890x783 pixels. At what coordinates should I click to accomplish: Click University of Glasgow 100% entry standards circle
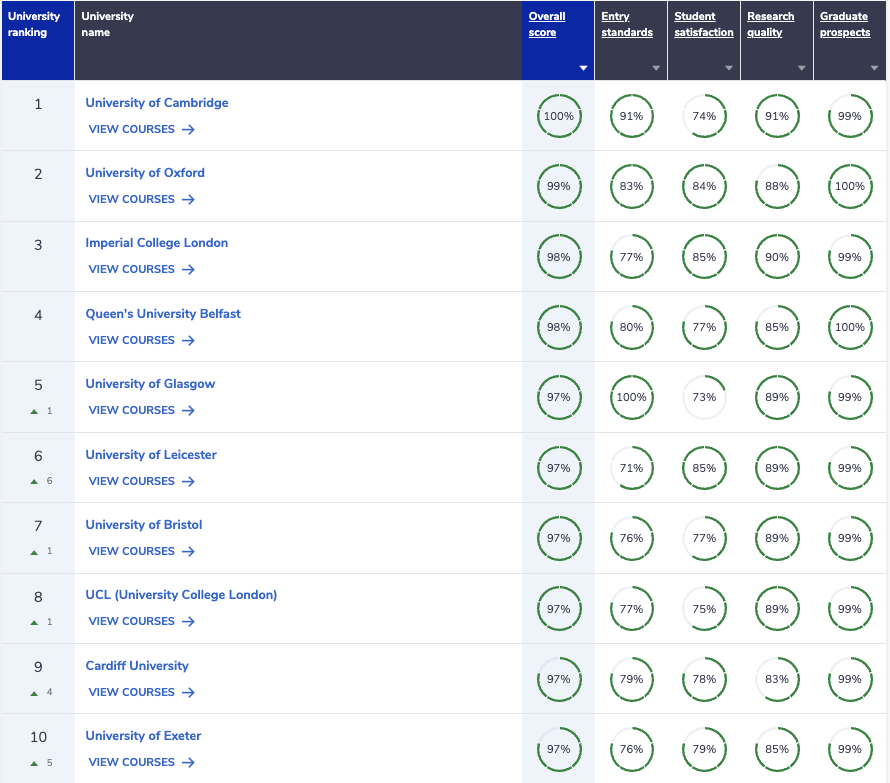631,397
